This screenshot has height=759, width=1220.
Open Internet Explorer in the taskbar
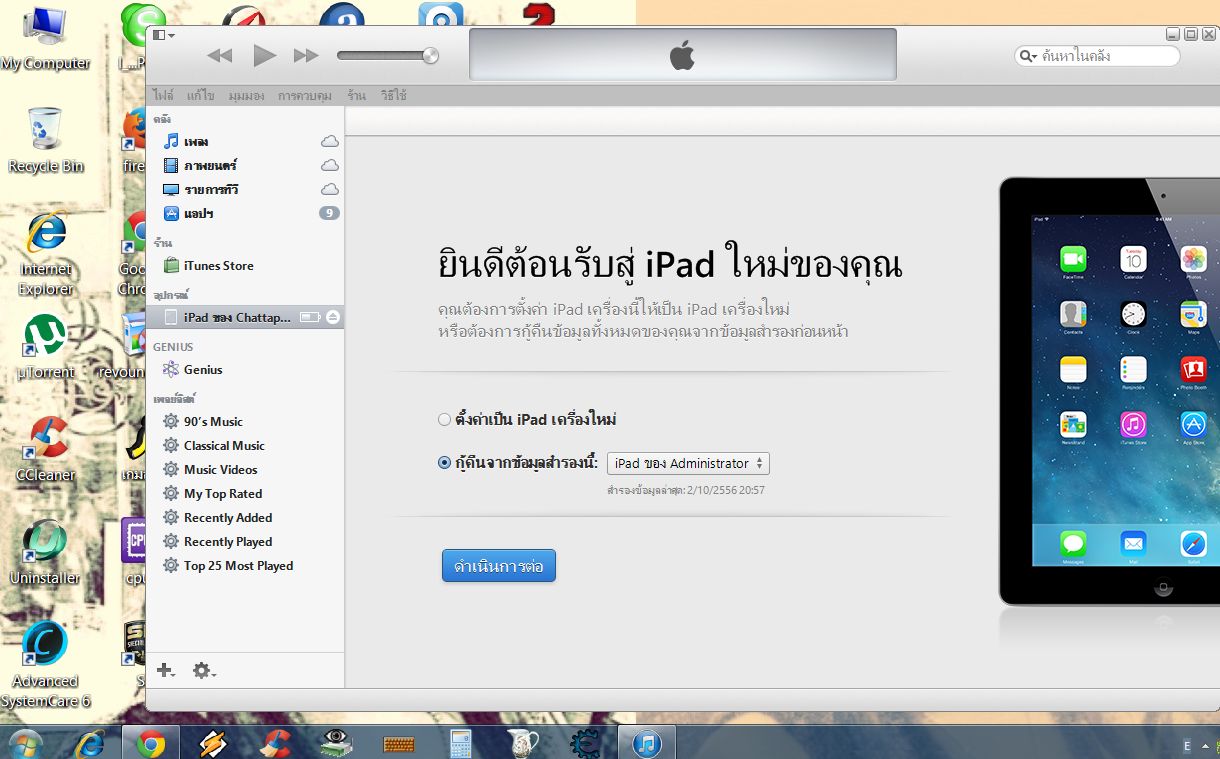click(x=91, y=743)
